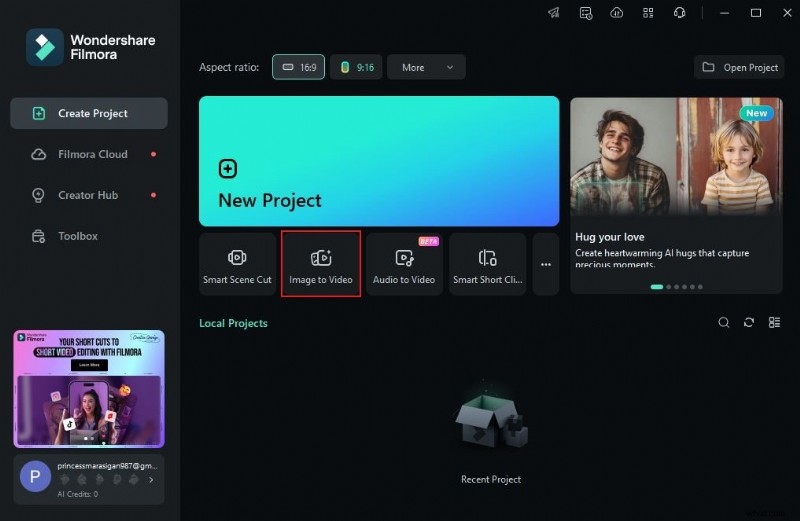Click the paper plane icon in title bar
The width and height of the screenshot is (800, 521).
coord(554,13)
